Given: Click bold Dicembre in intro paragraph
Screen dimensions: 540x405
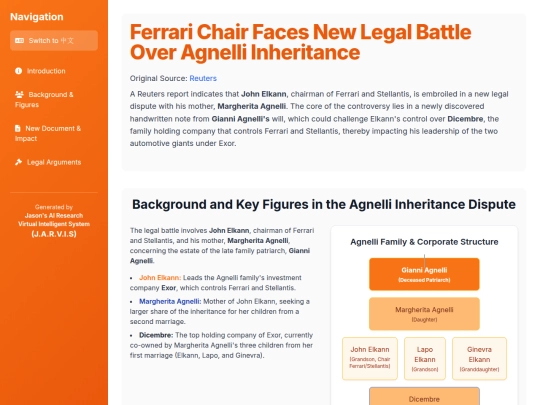Looking at the screenshot, I should pyautogui.click(x=465, y=119).
